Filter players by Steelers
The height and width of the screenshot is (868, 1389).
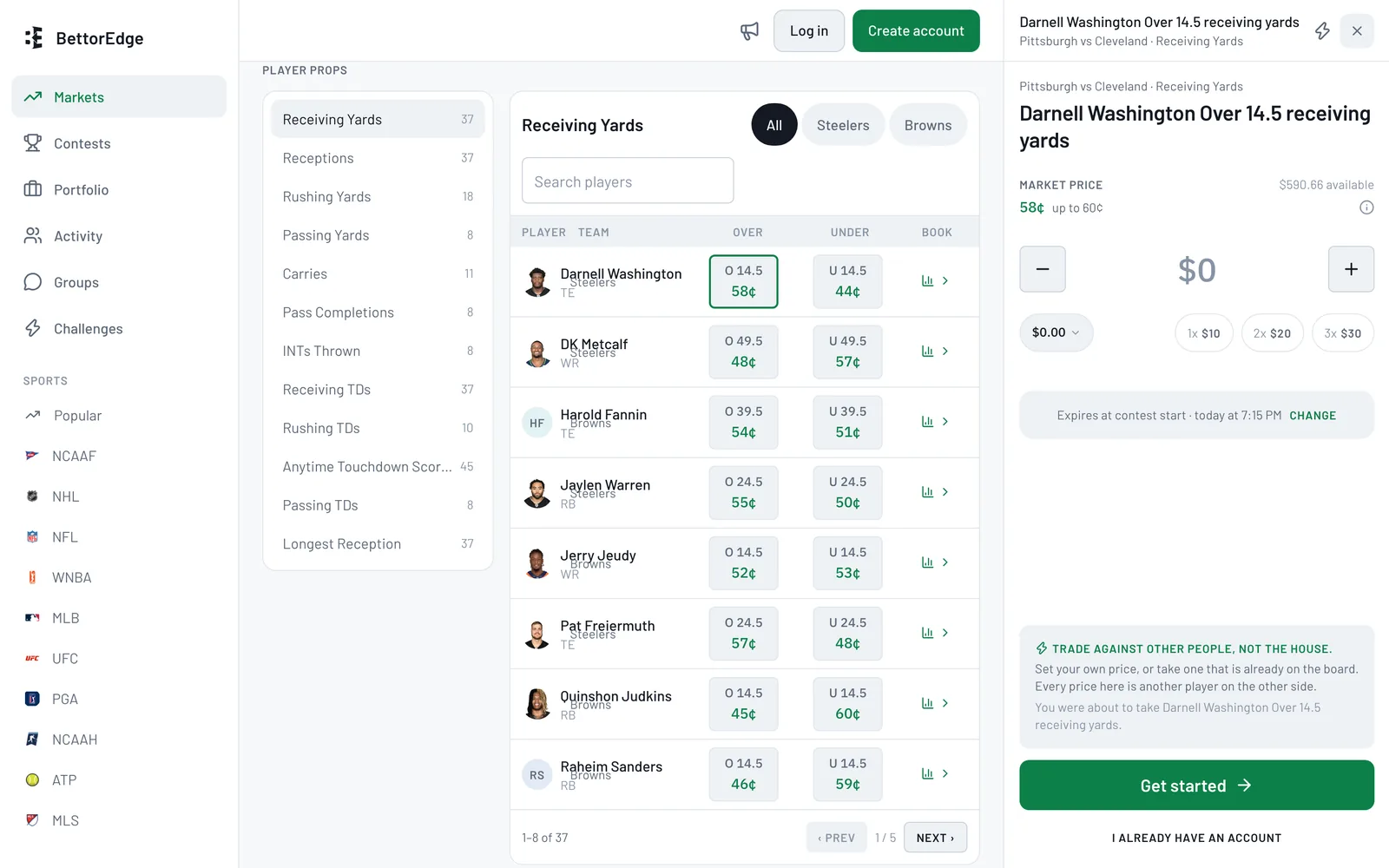pyautogui.click(x=843, y=125)
